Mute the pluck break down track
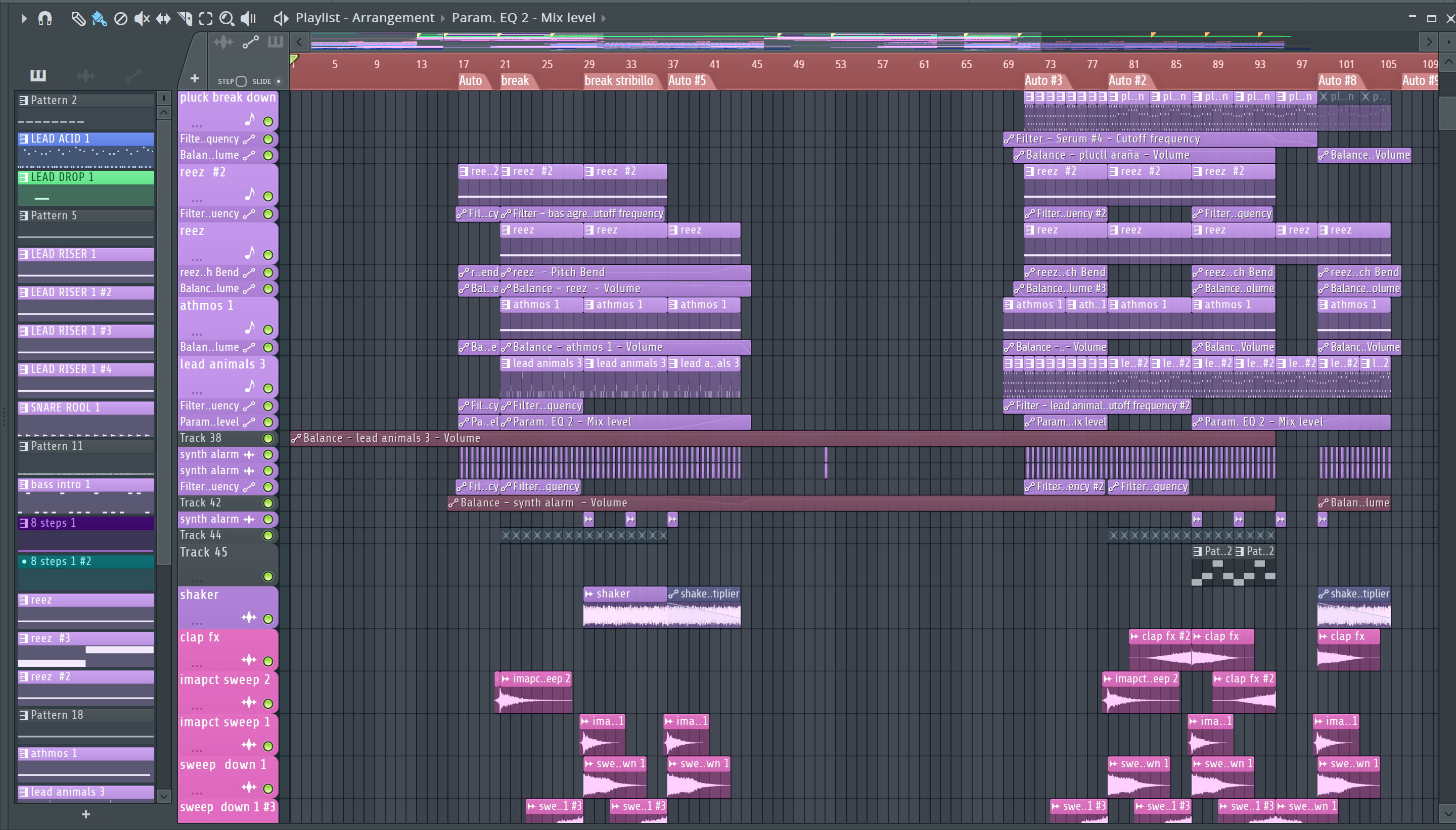This screenshot has height=830, width=1456. click(268, 121)
